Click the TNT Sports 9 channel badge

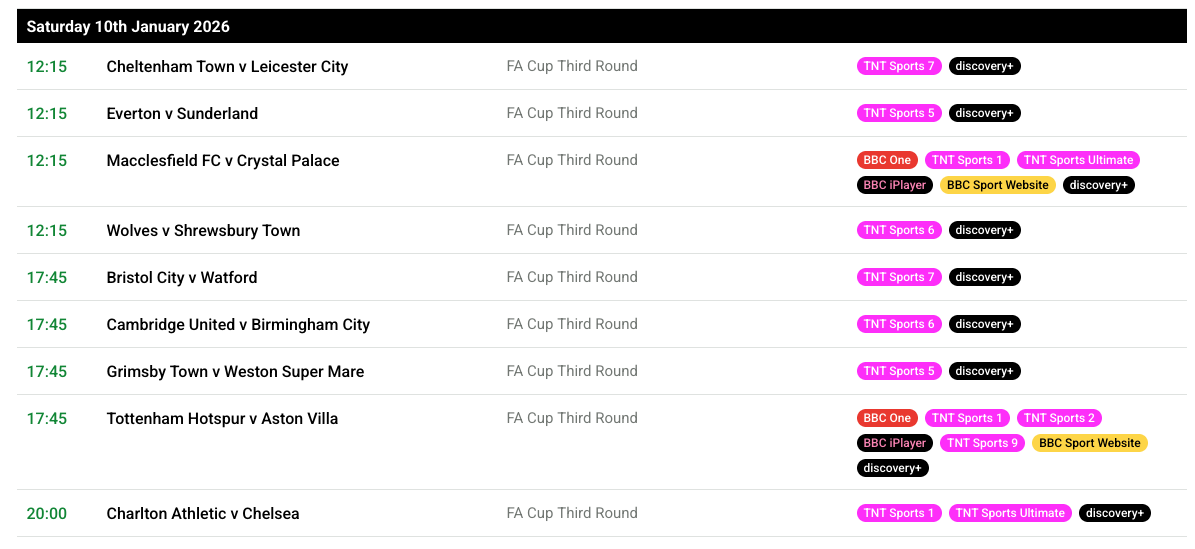pyautogui.click(x=982, y=443)
